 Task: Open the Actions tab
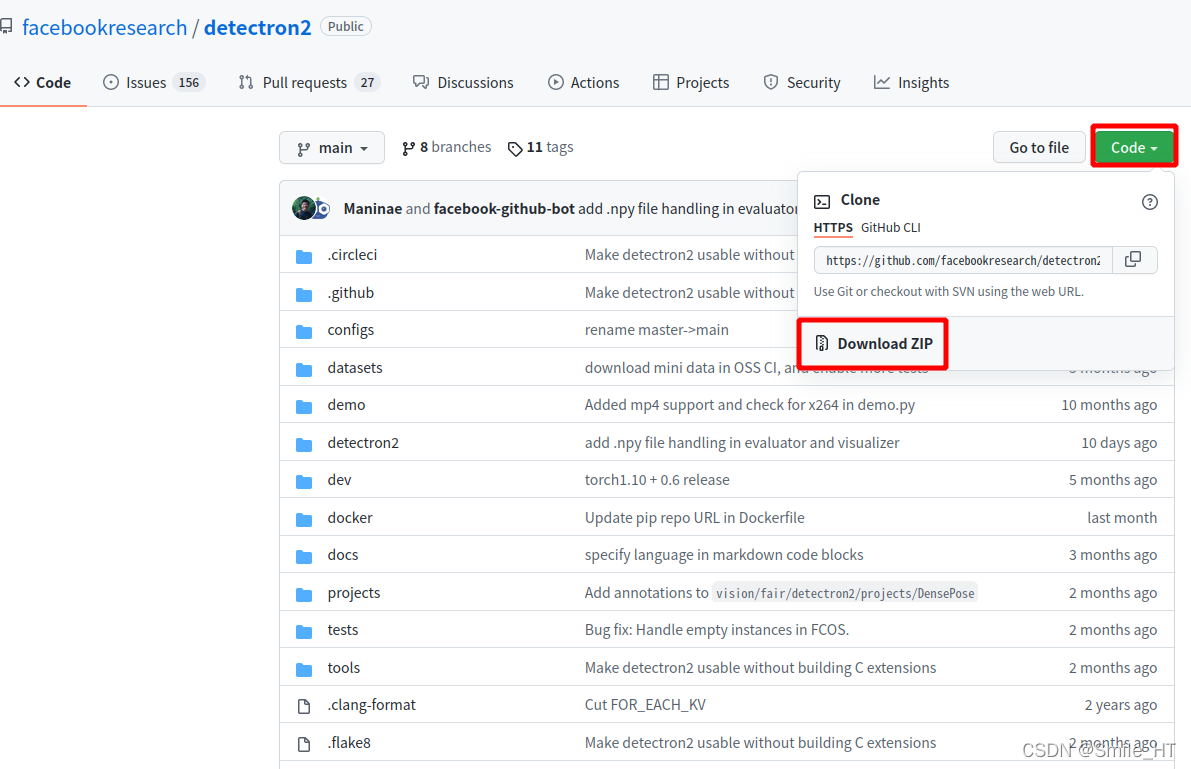pyautogui.click(x=583, y=82)
